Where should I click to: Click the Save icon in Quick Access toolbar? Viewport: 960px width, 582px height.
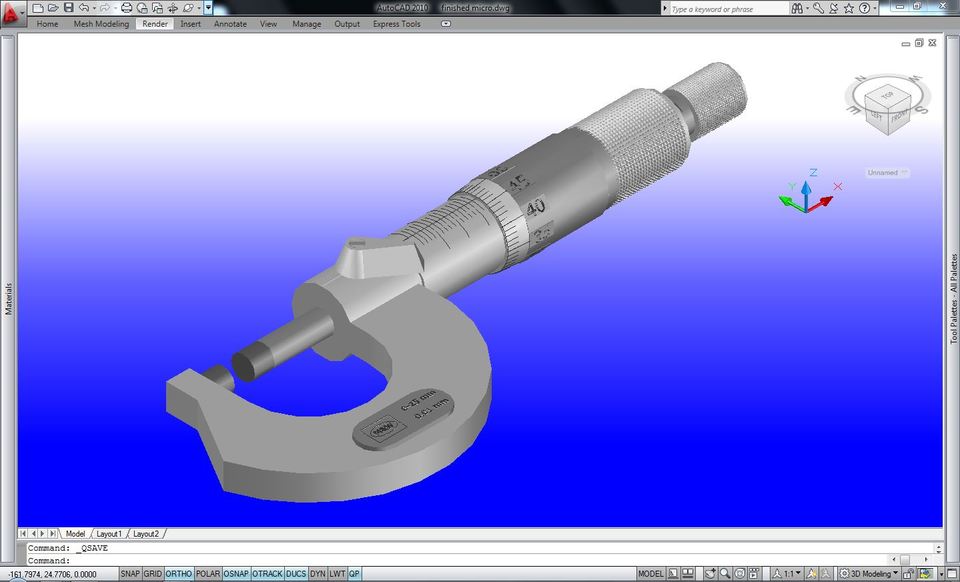pos(68,8)
